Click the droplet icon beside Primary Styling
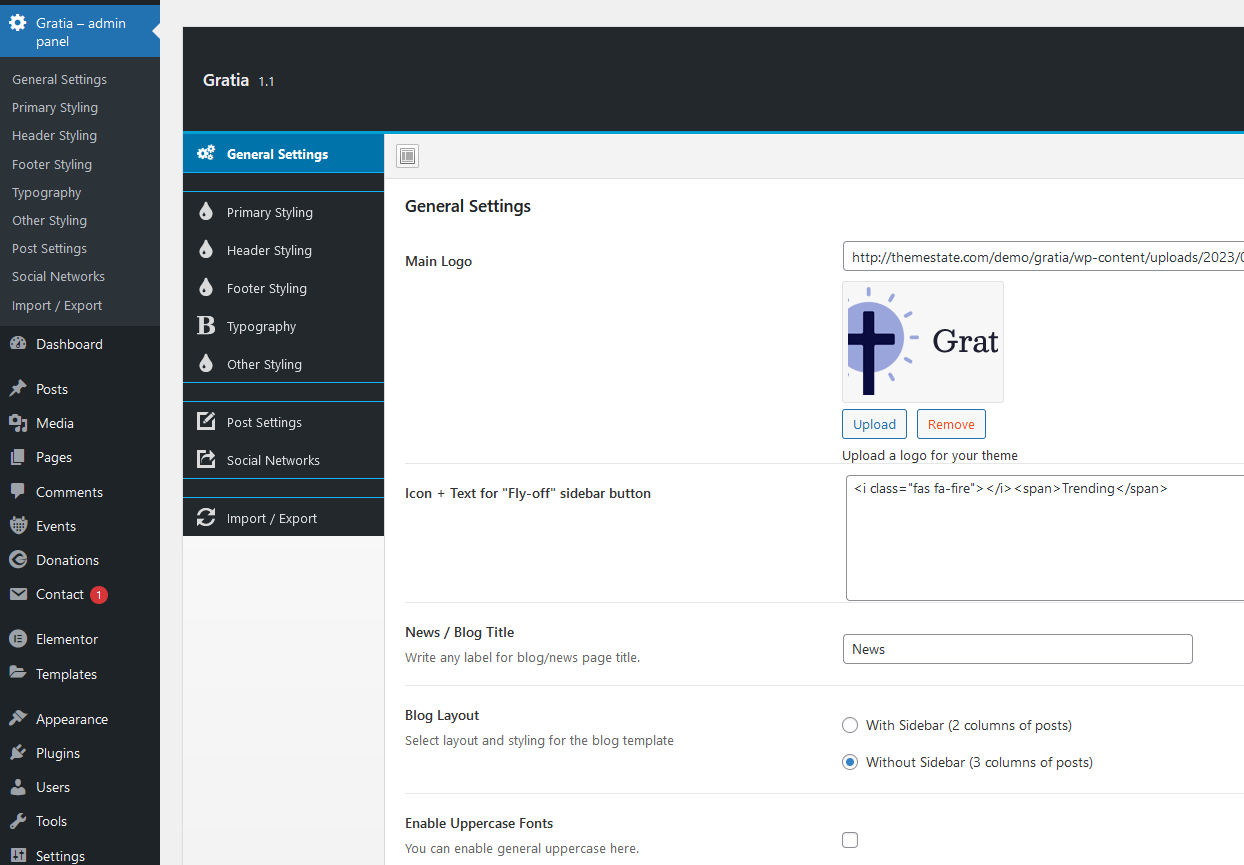 206,212
